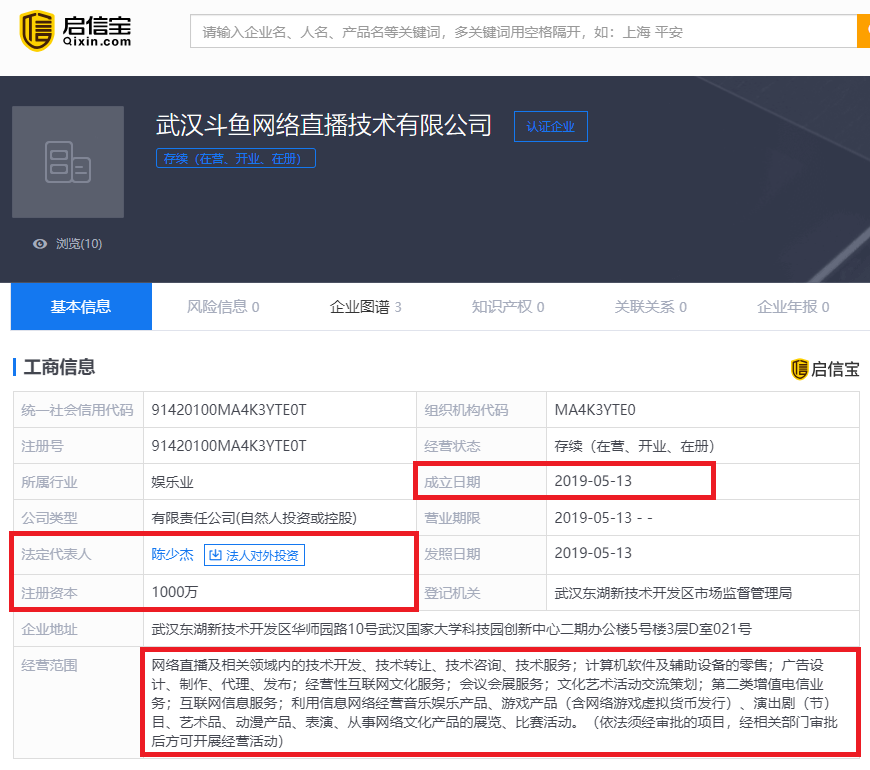Click the 存续（在营、开业、在册）status tag

click(235, 158)
